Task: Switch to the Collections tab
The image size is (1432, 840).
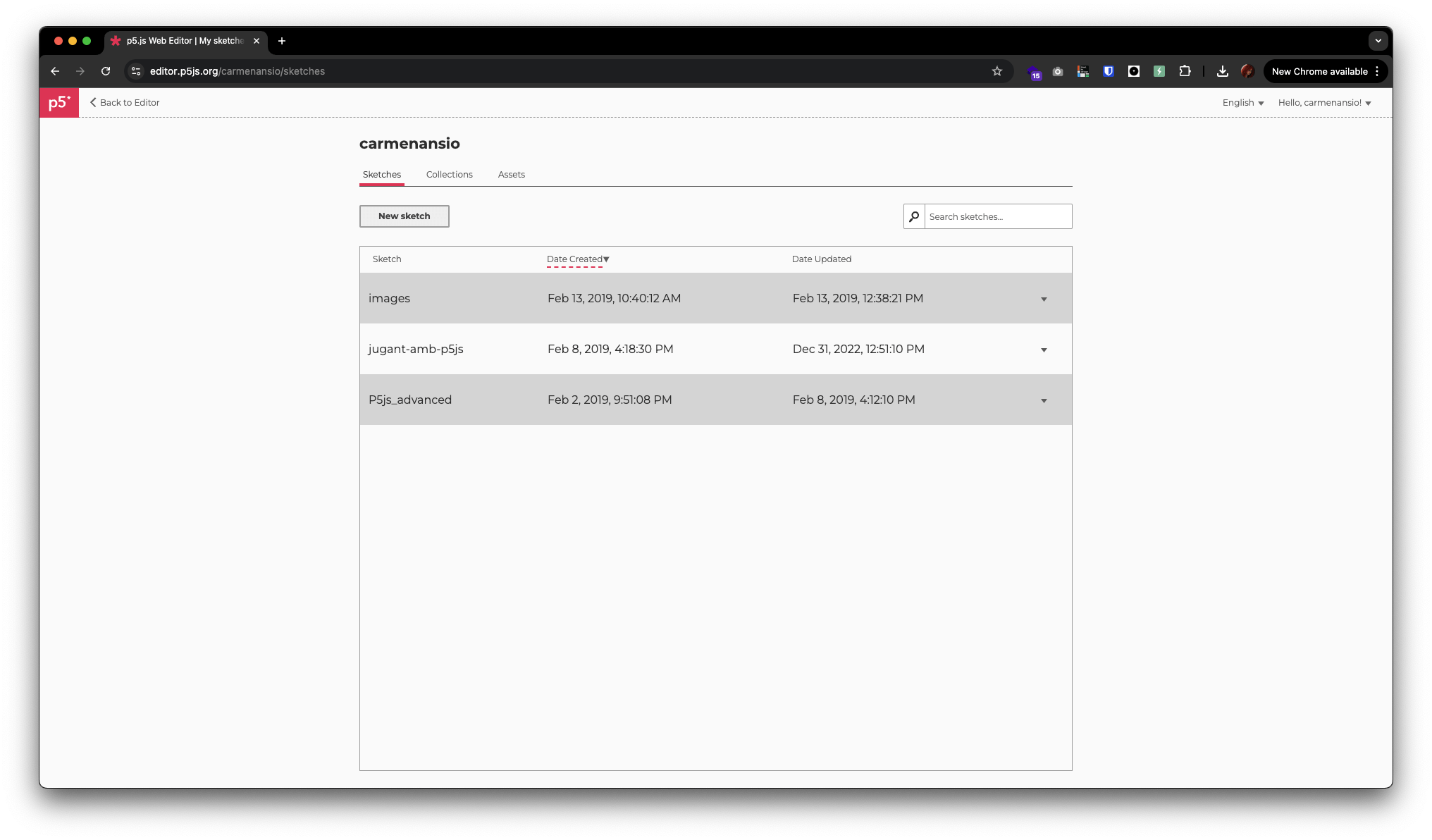Action: pos(449,175)
